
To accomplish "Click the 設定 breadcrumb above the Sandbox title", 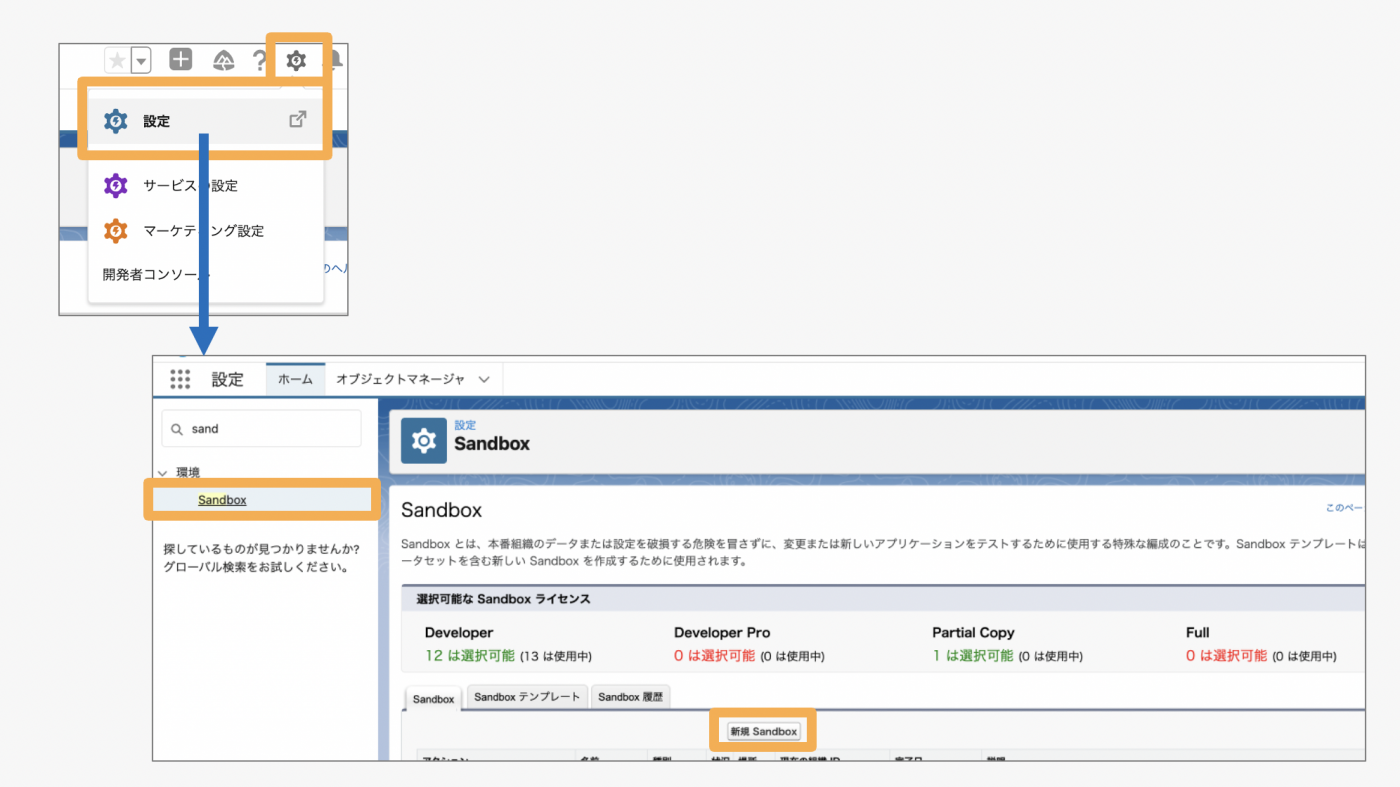I will point(465,425).
